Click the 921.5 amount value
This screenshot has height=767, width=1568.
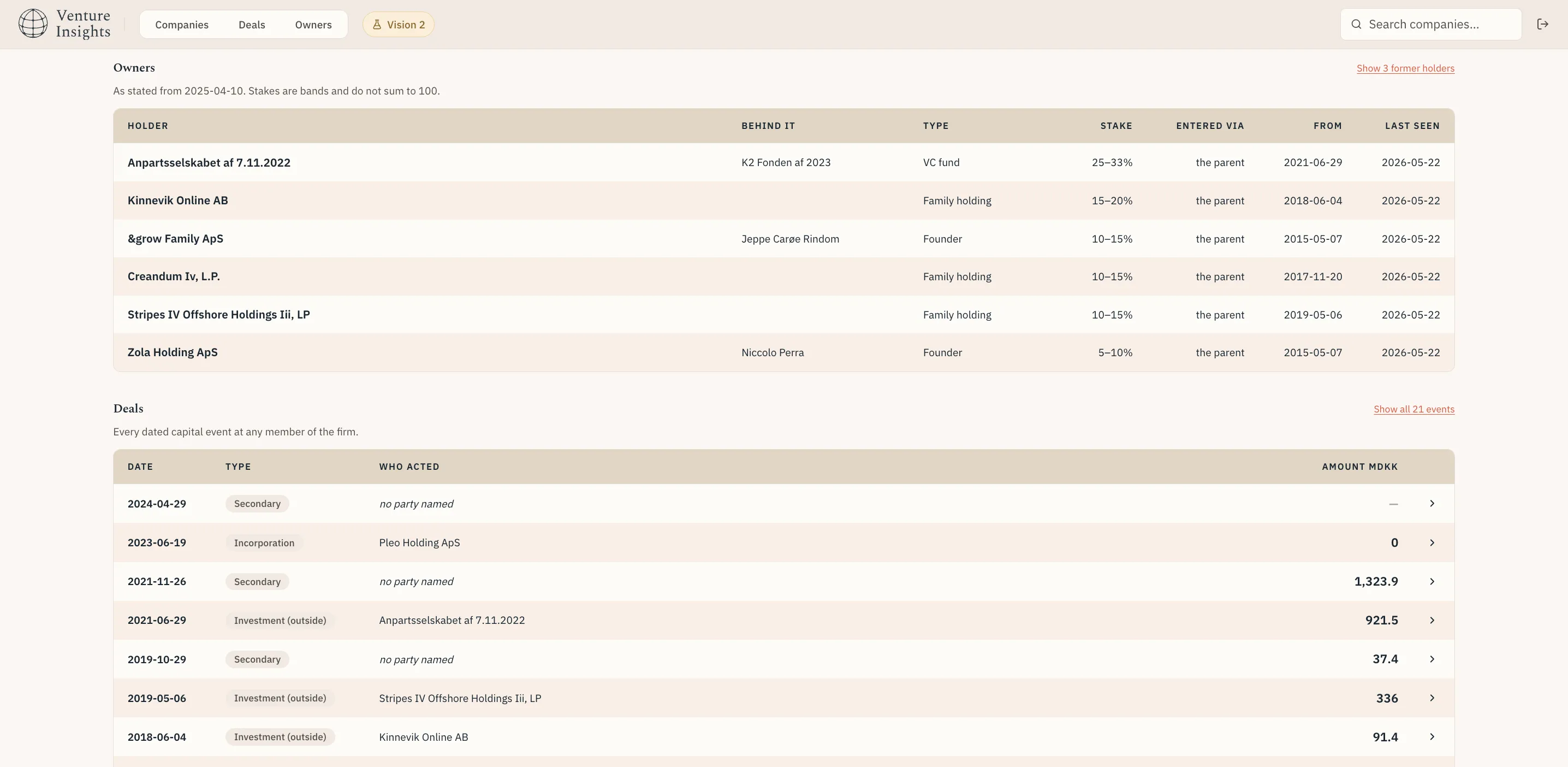click(x=1381, y=620)
